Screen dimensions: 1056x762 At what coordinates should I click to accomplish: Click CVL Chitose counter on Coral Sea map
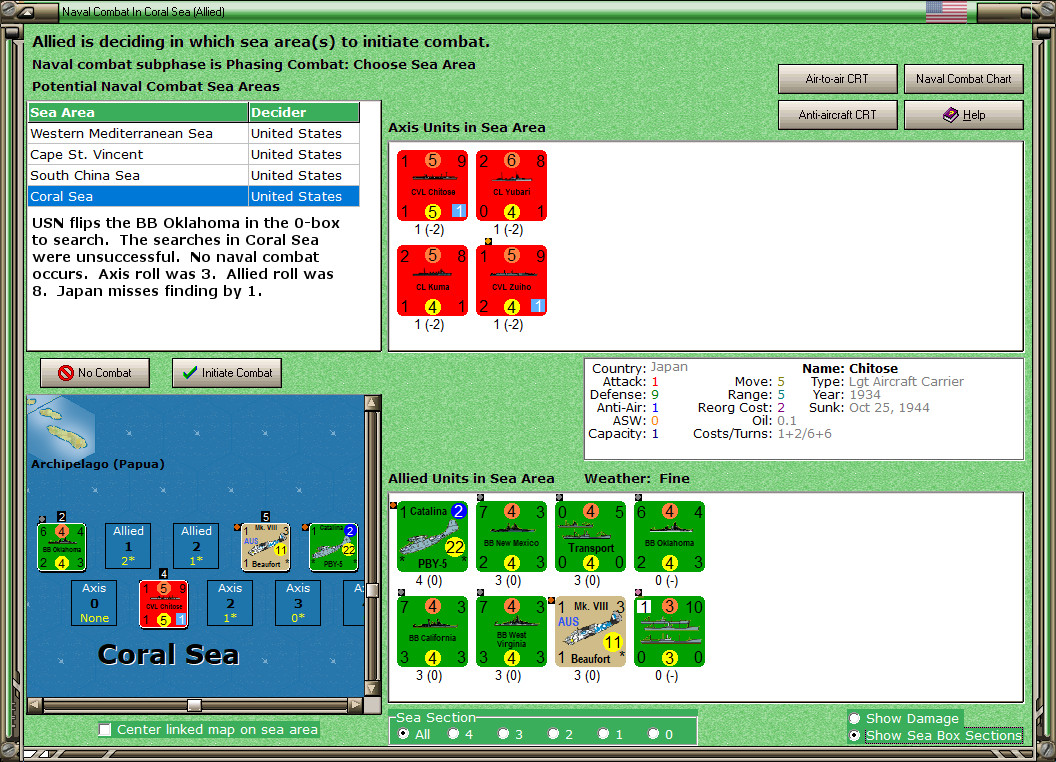click(x=164, y=604)
